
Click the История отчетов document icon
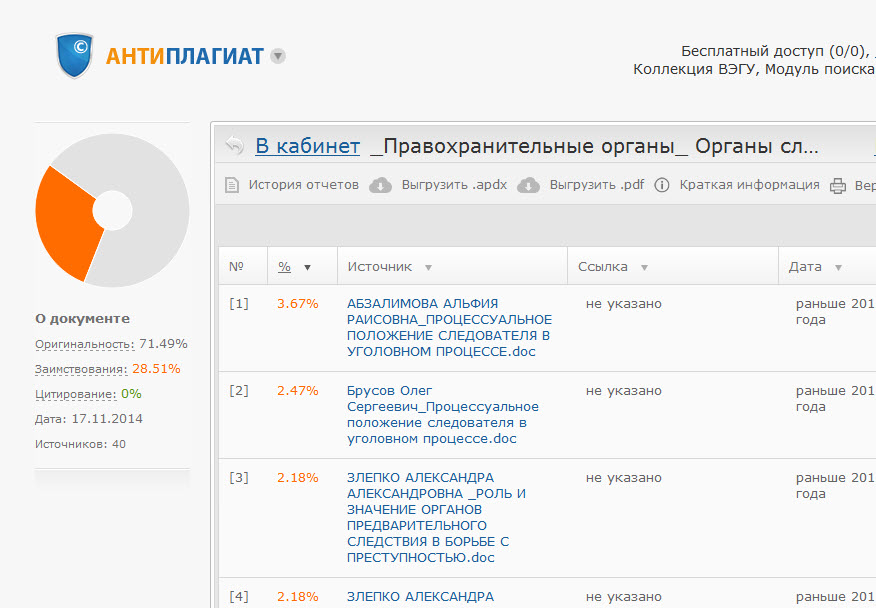pos(231,185)
